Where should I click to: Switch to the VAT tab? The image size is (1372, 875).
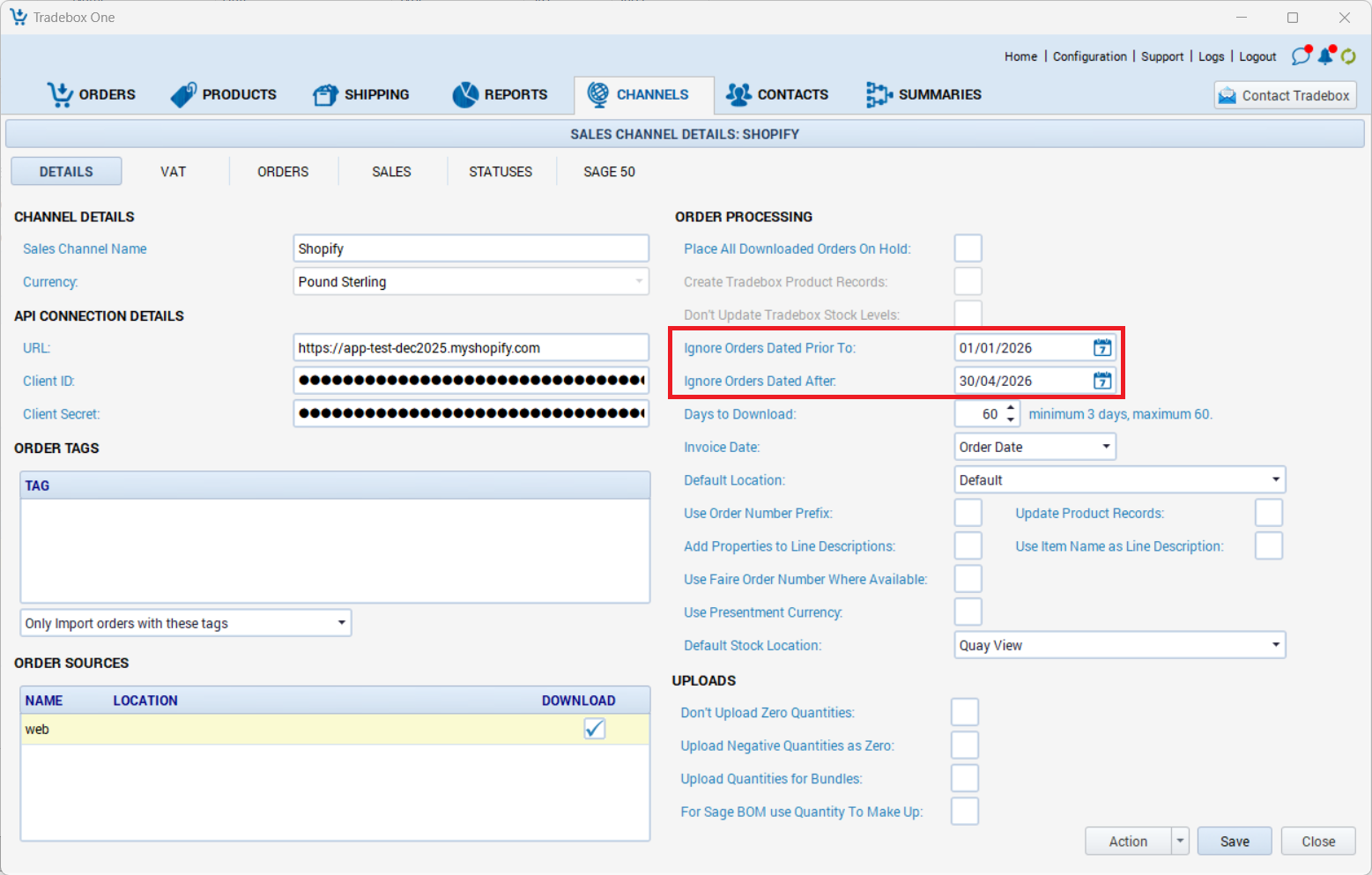[174, 172]
